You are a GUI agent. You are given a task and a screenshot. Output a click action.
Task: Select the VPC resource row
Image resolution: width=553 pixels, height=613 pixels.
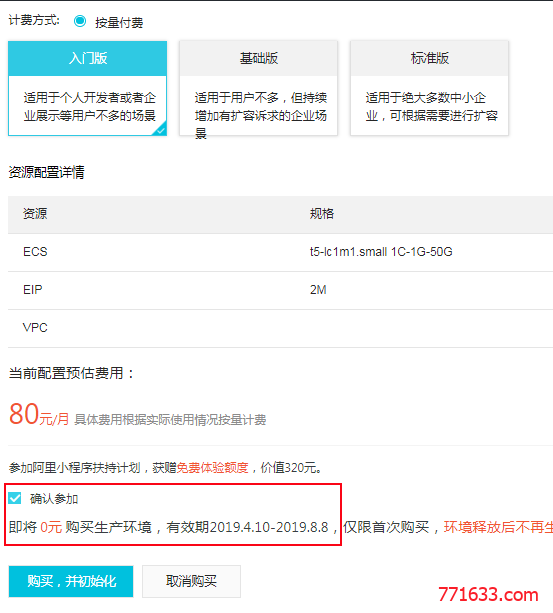pyautogui.click(x=280, y=328)
